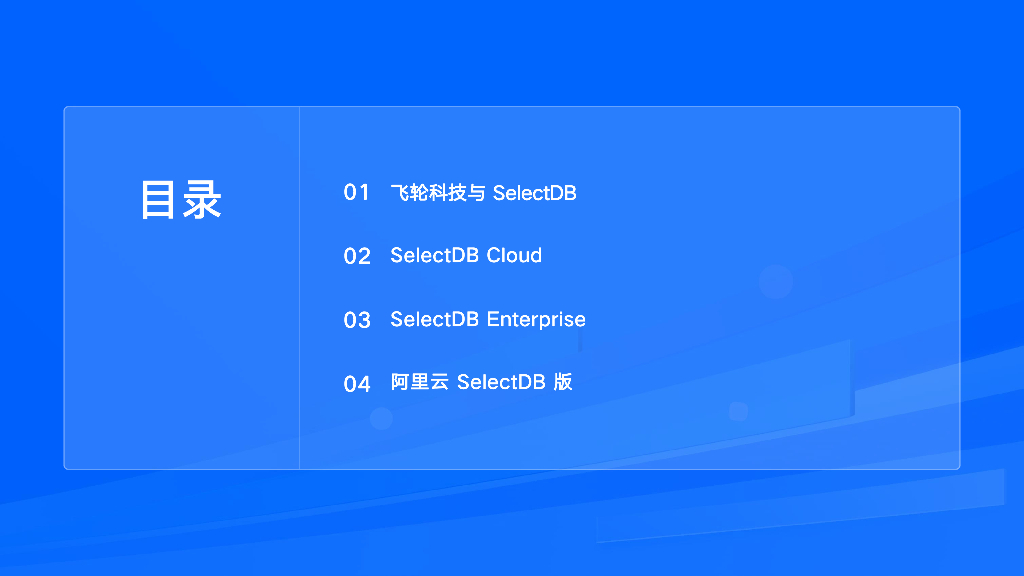Select the 02 number label
1024x576 pixels.
[x=357, y=256]
